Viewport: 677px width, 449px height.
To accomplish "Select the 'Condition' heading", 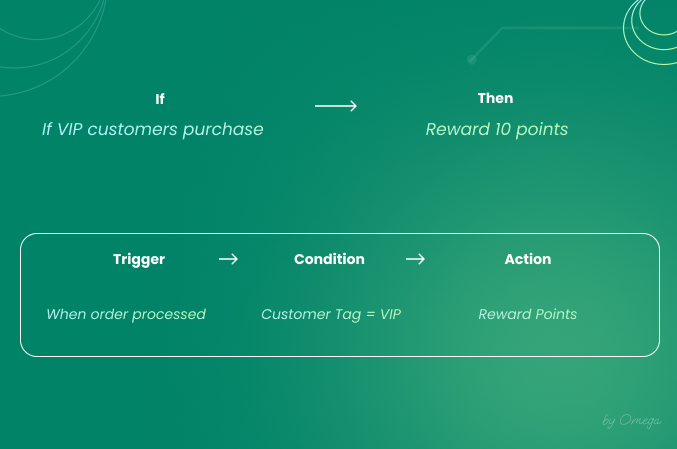I will coord(329,259).
